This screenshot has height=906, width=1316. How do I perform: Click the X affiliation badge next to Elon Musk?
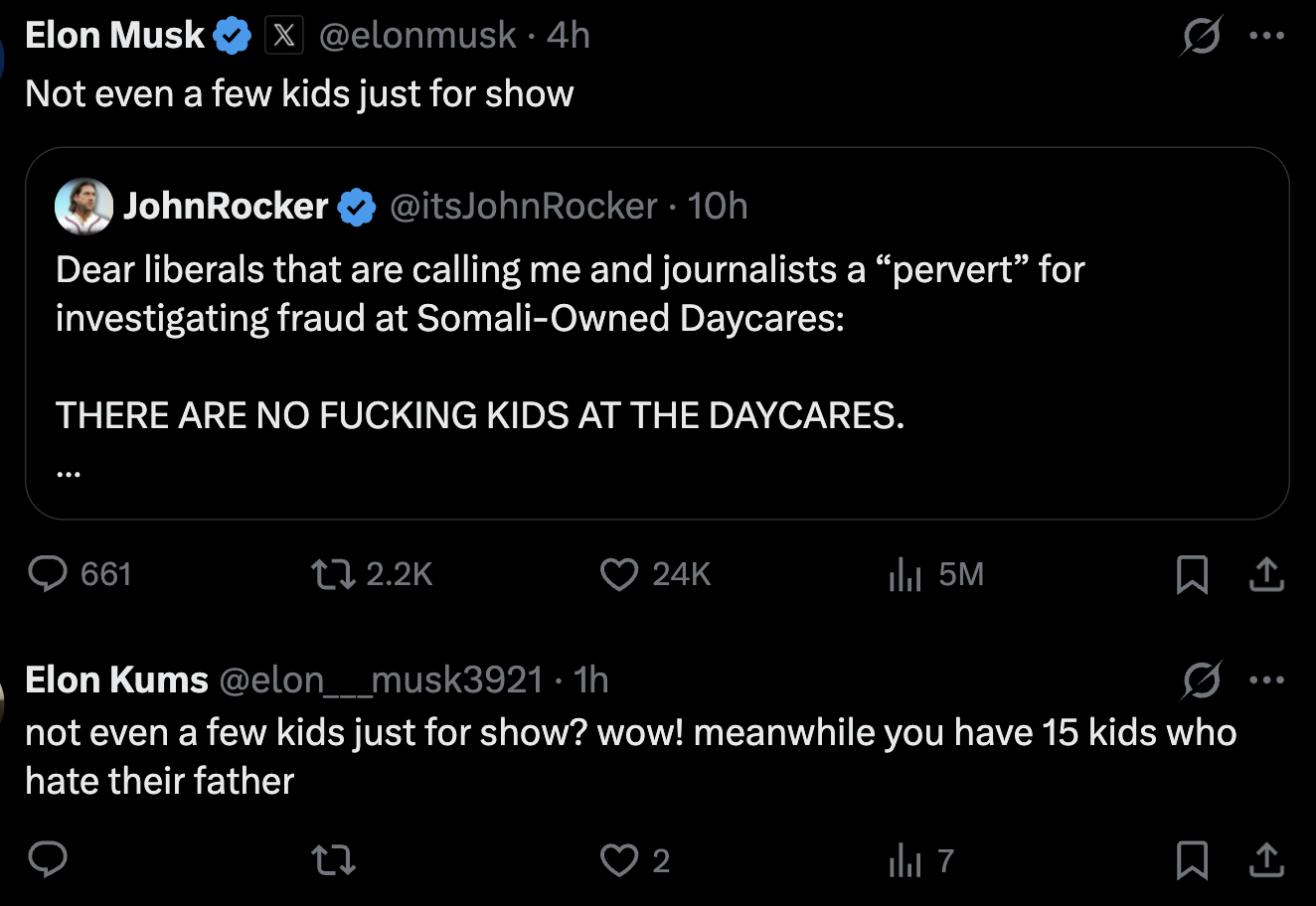pos(283,37)
